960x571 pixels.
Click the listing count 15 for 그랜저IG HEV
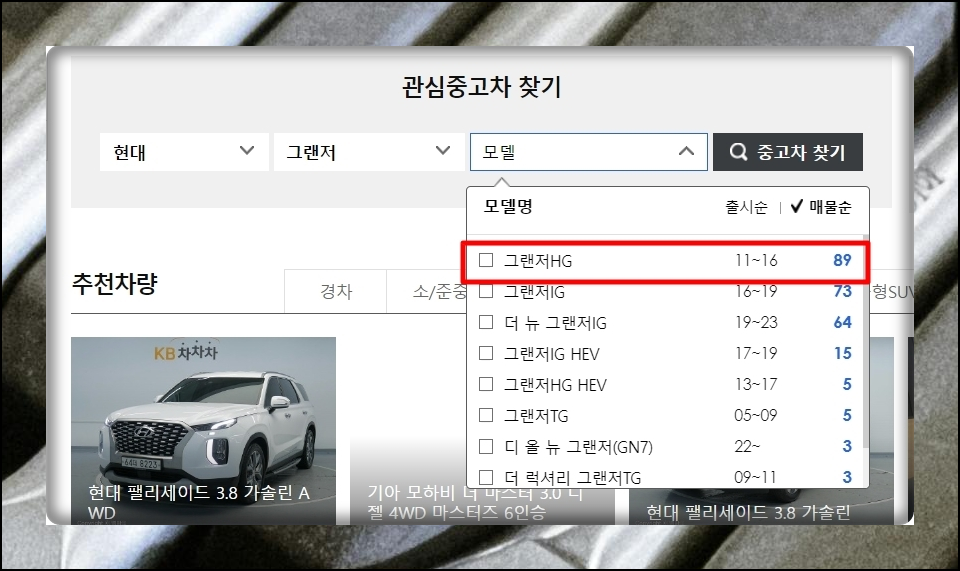coord(842,353)
